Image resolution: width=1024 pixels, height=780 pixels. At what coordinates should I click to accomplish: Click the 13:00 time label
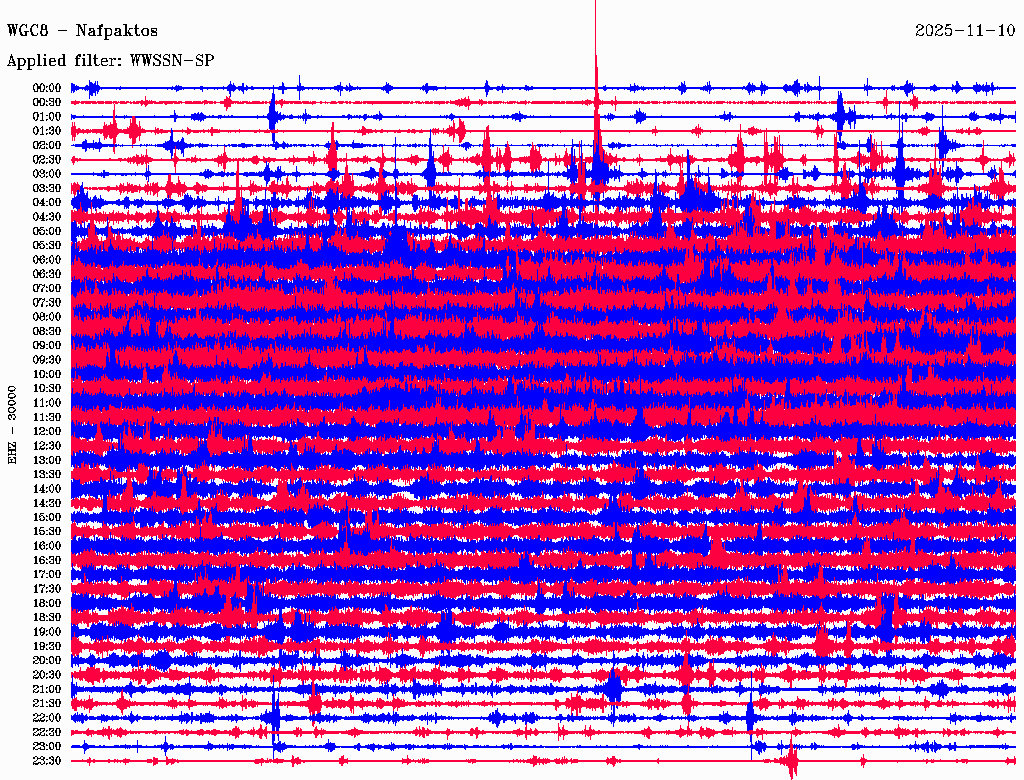coord(47,460)
